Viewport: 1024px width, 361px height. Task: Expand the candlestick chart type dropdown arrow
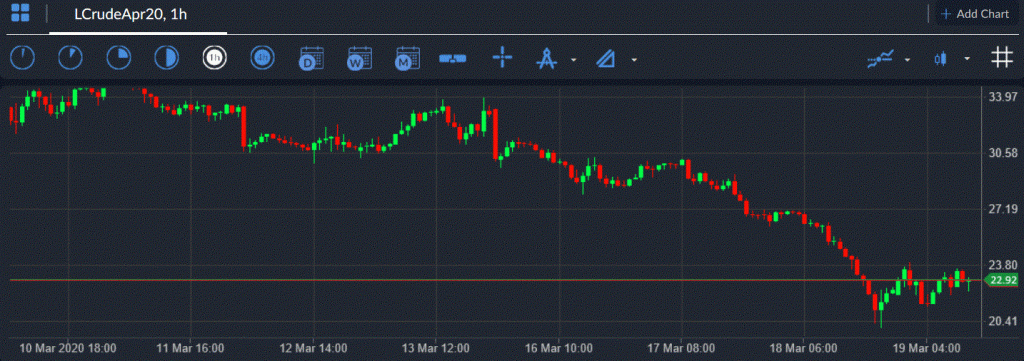pyautogui.click(x=967, y=59)
